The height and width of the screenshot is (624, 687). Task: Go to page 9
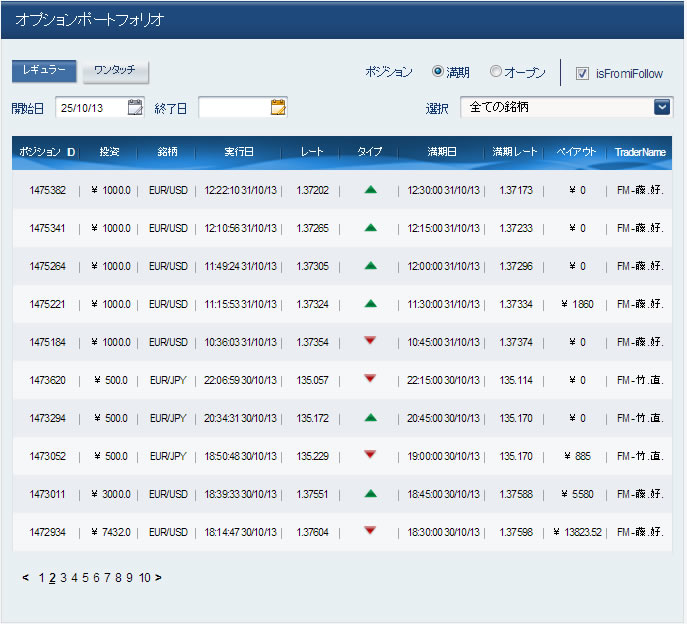(129, 578)
